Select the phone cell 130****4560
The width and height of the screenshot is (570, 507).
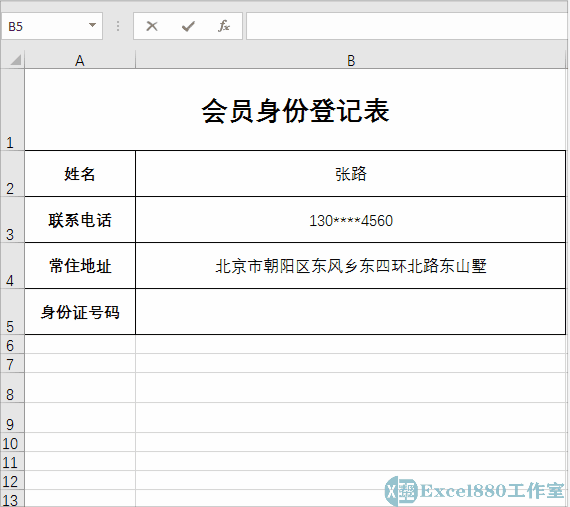tap(351, 220)
